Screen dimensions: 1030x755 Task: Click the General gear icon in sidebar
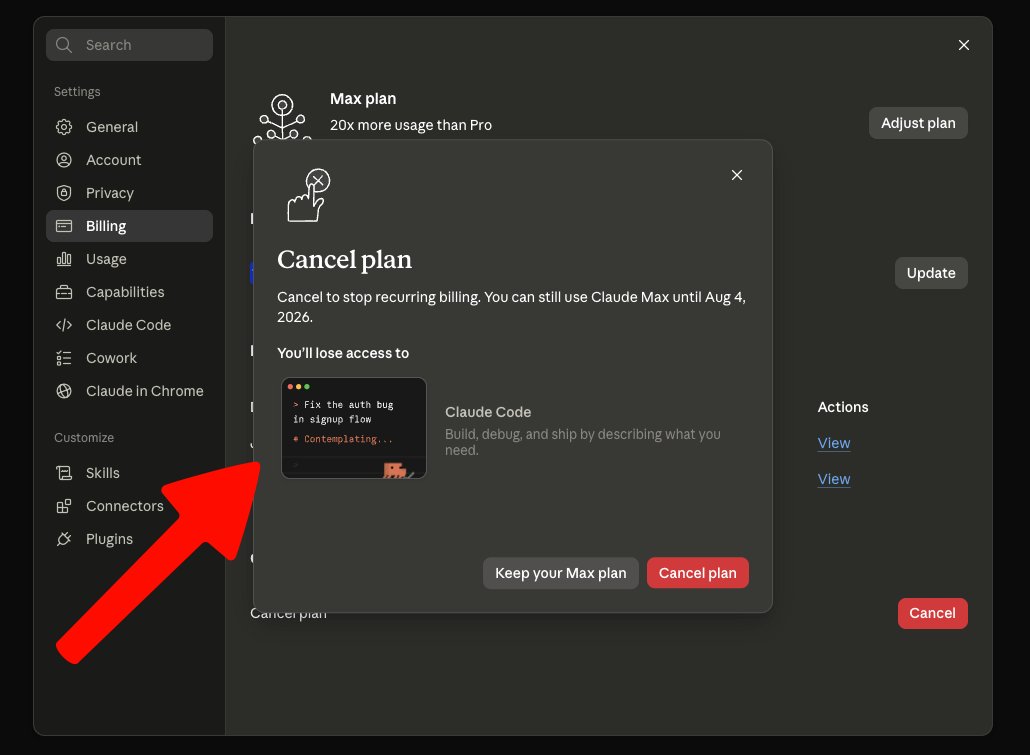64,127
